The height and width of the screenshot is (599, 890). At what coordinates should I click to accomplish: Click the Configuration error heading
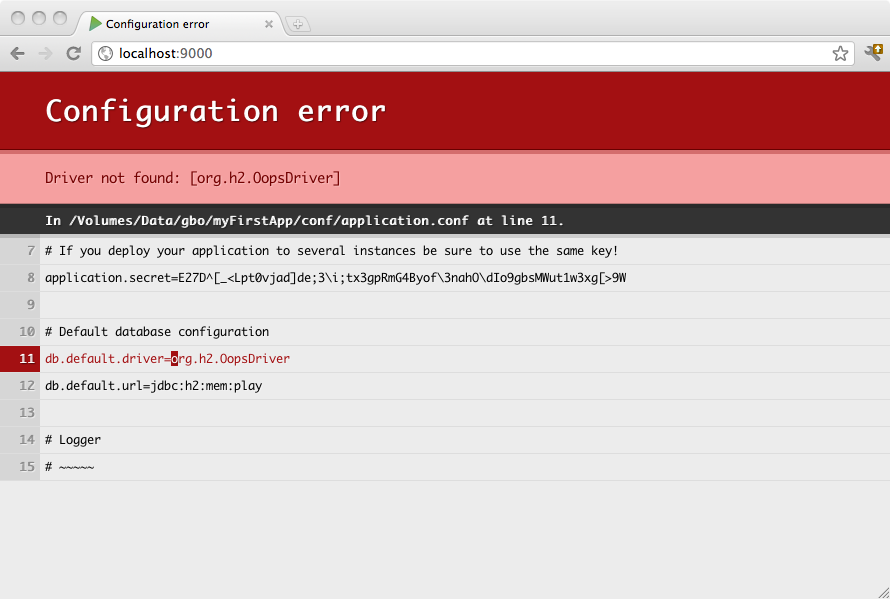[x=215, y=111]
